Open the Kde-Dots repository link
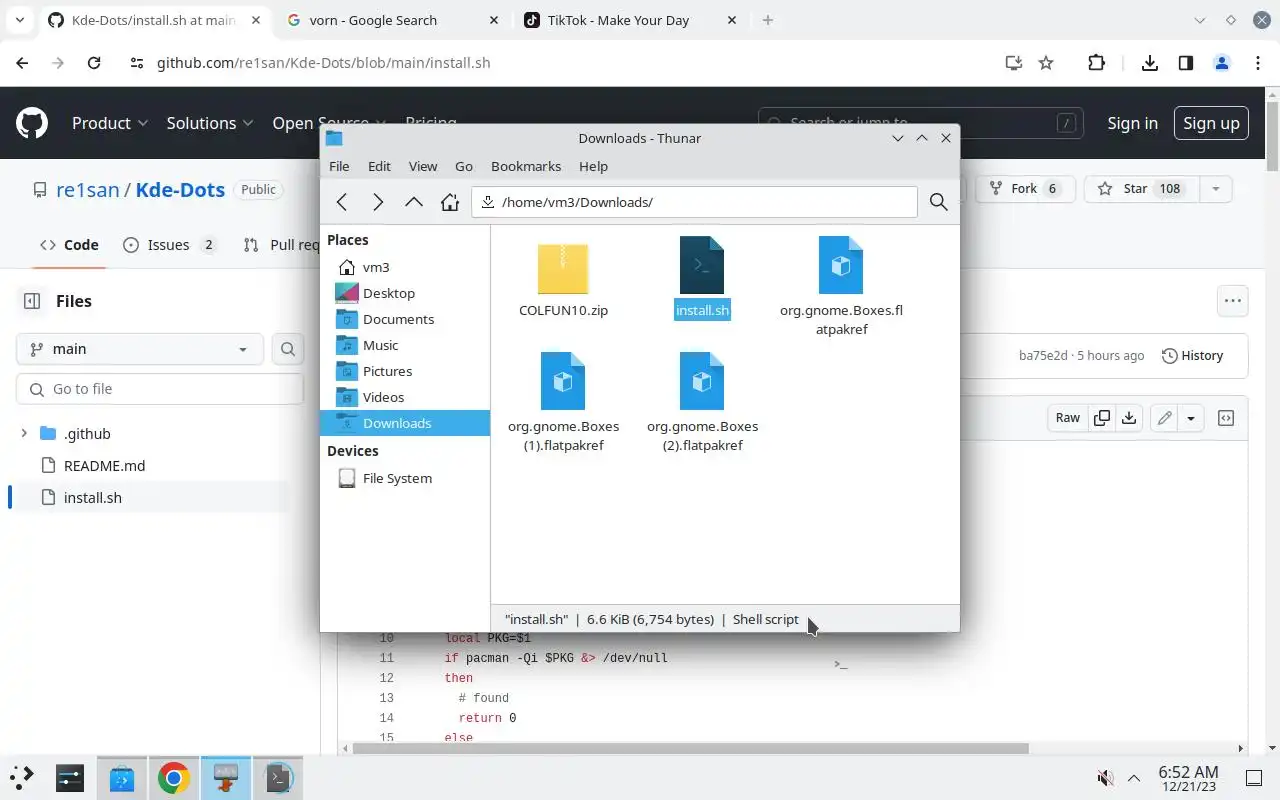This screenshot has width=1280, height=800. pos(180,189)
